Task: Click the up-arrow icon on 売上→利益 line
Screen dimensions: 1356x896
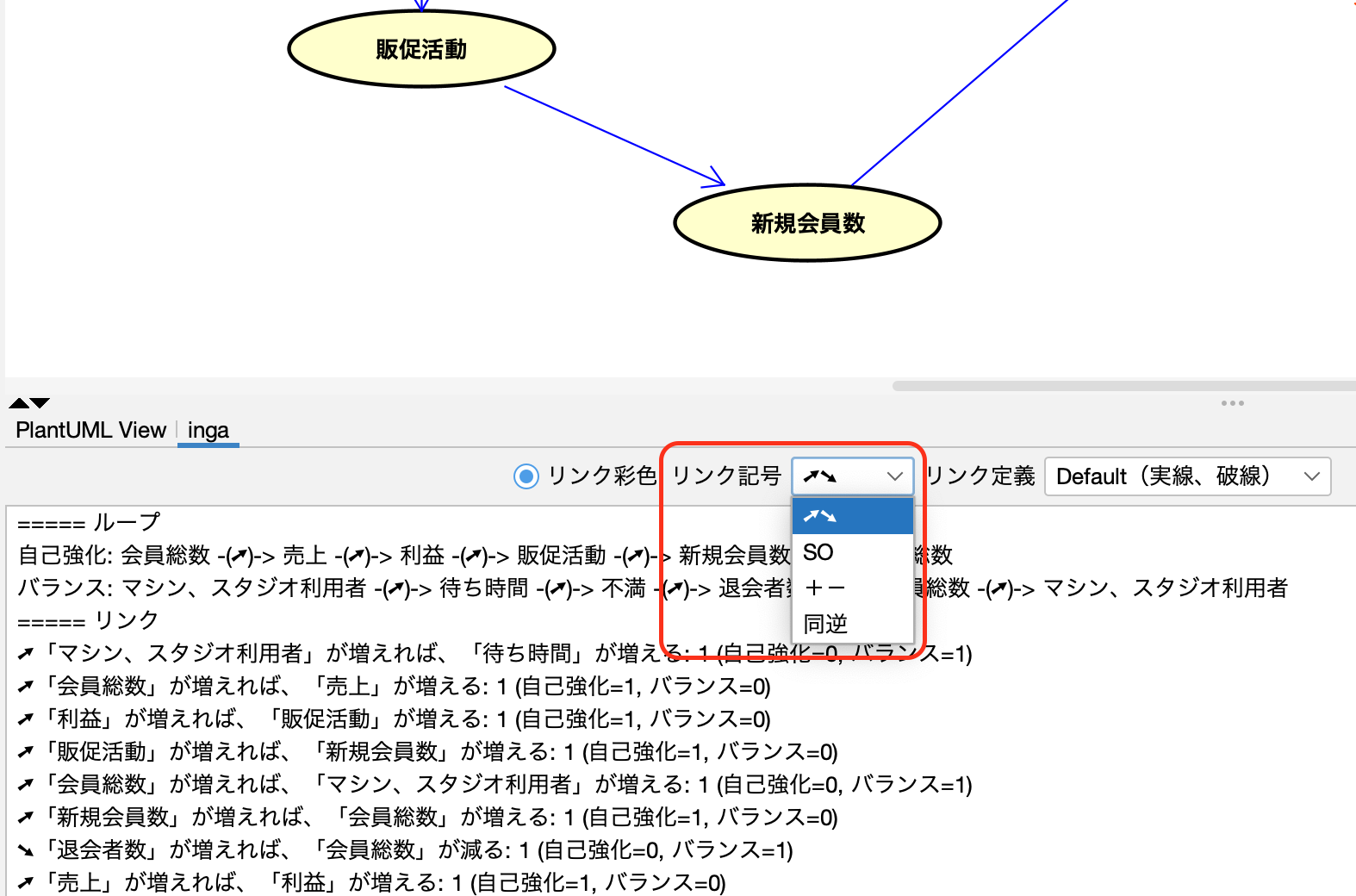Action: coord(26,883)
